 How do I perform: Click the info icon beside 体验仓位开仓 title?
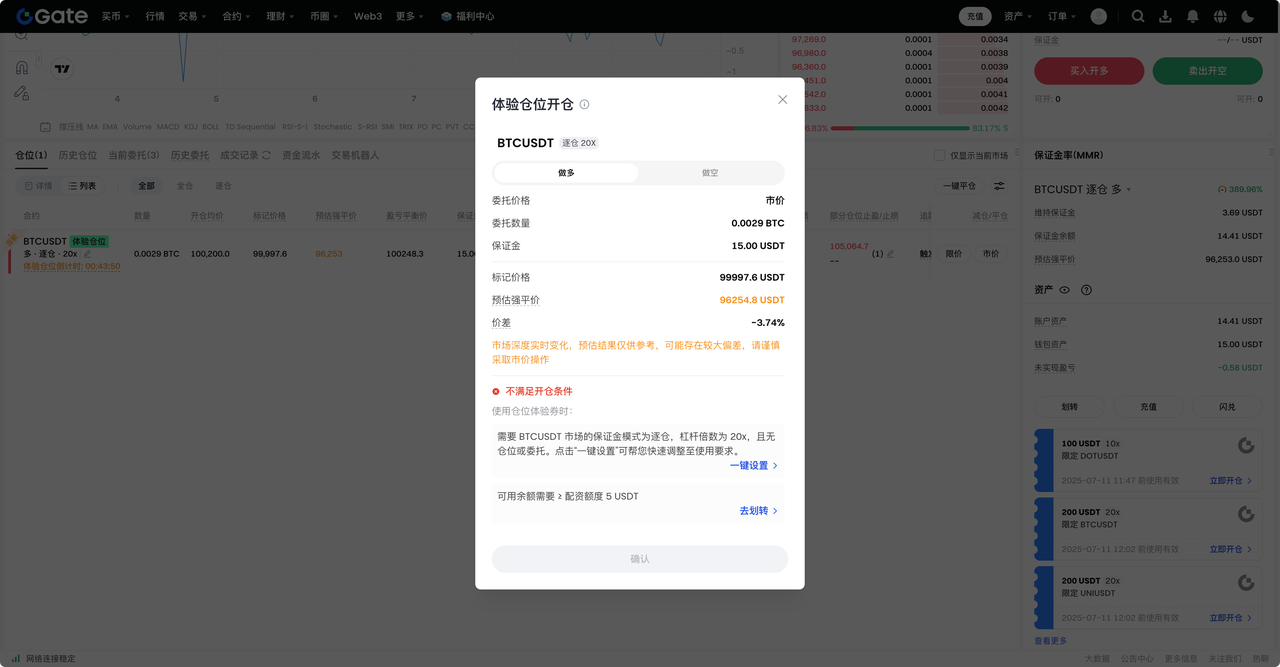[x=584, y=104]
